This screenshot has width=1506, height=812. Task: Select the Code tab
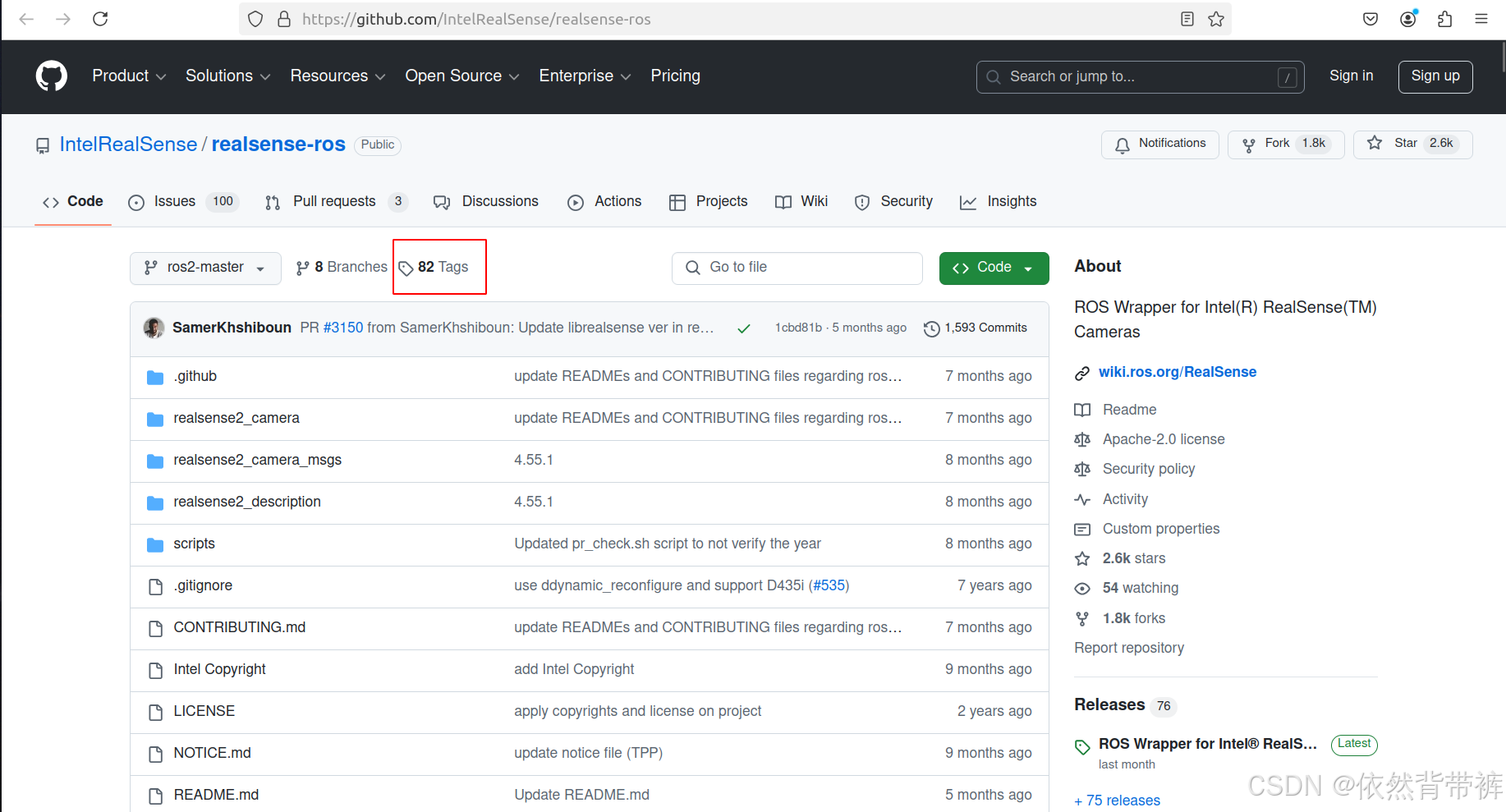tap(73, 202)
